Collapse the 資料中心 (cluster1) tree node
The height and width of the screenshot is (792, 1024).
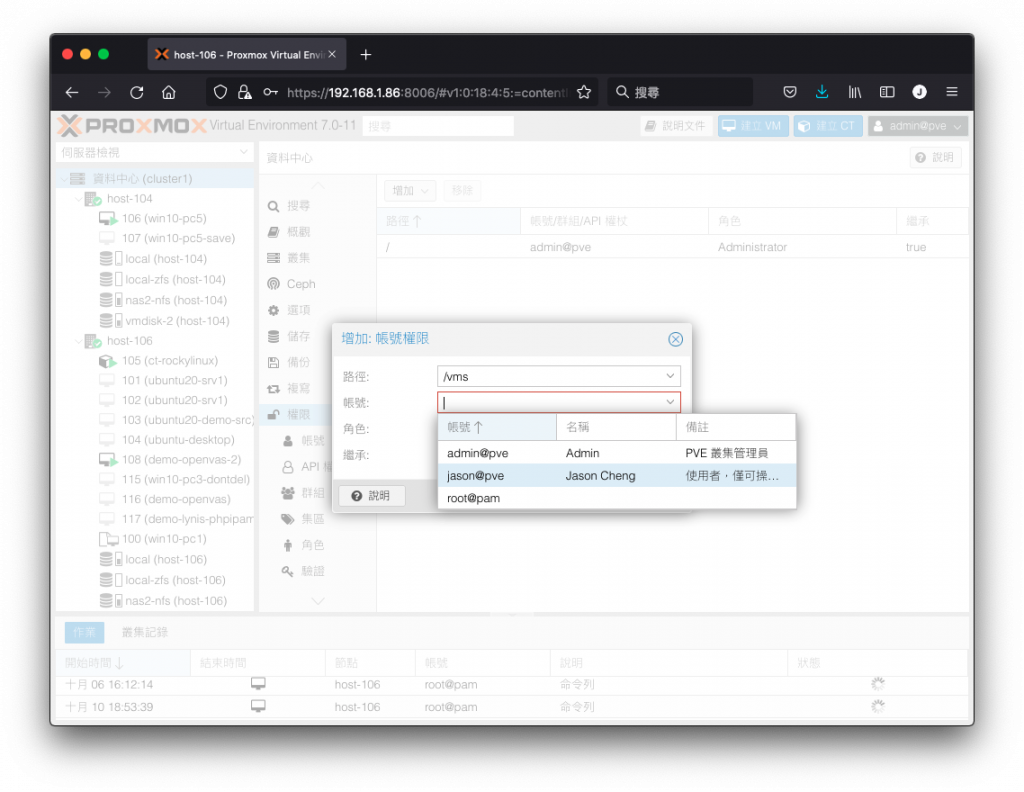(63, 178)
